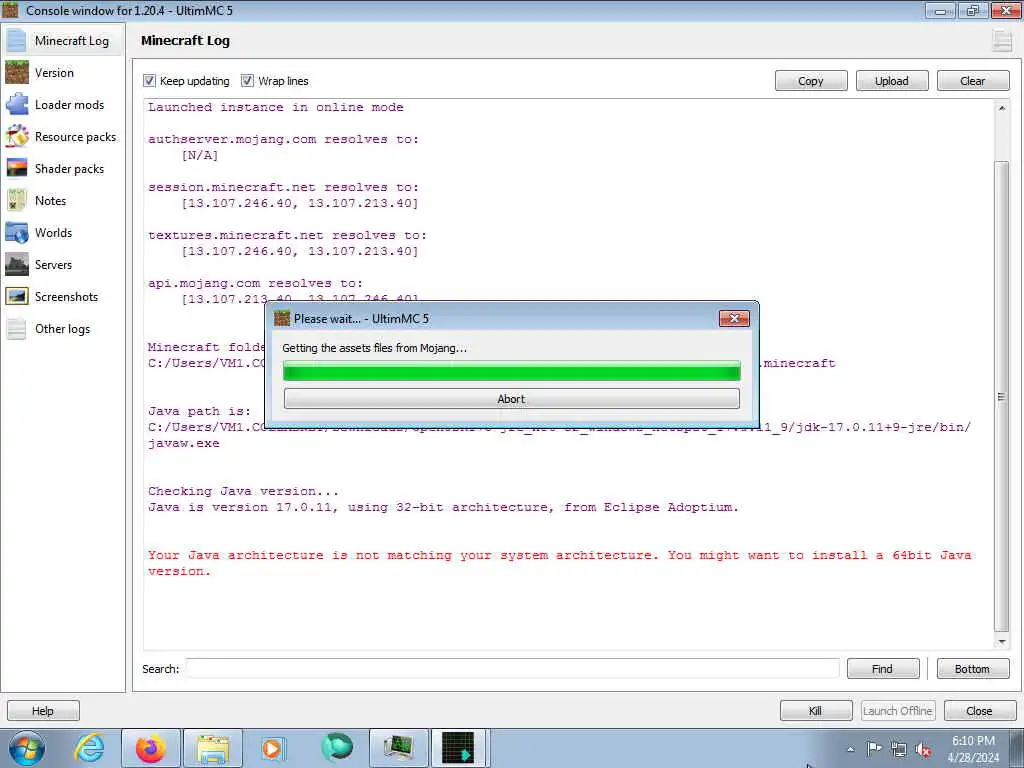The image size is (1024, 768).
Task: Click the network tray icon
Action: (899, 750)
